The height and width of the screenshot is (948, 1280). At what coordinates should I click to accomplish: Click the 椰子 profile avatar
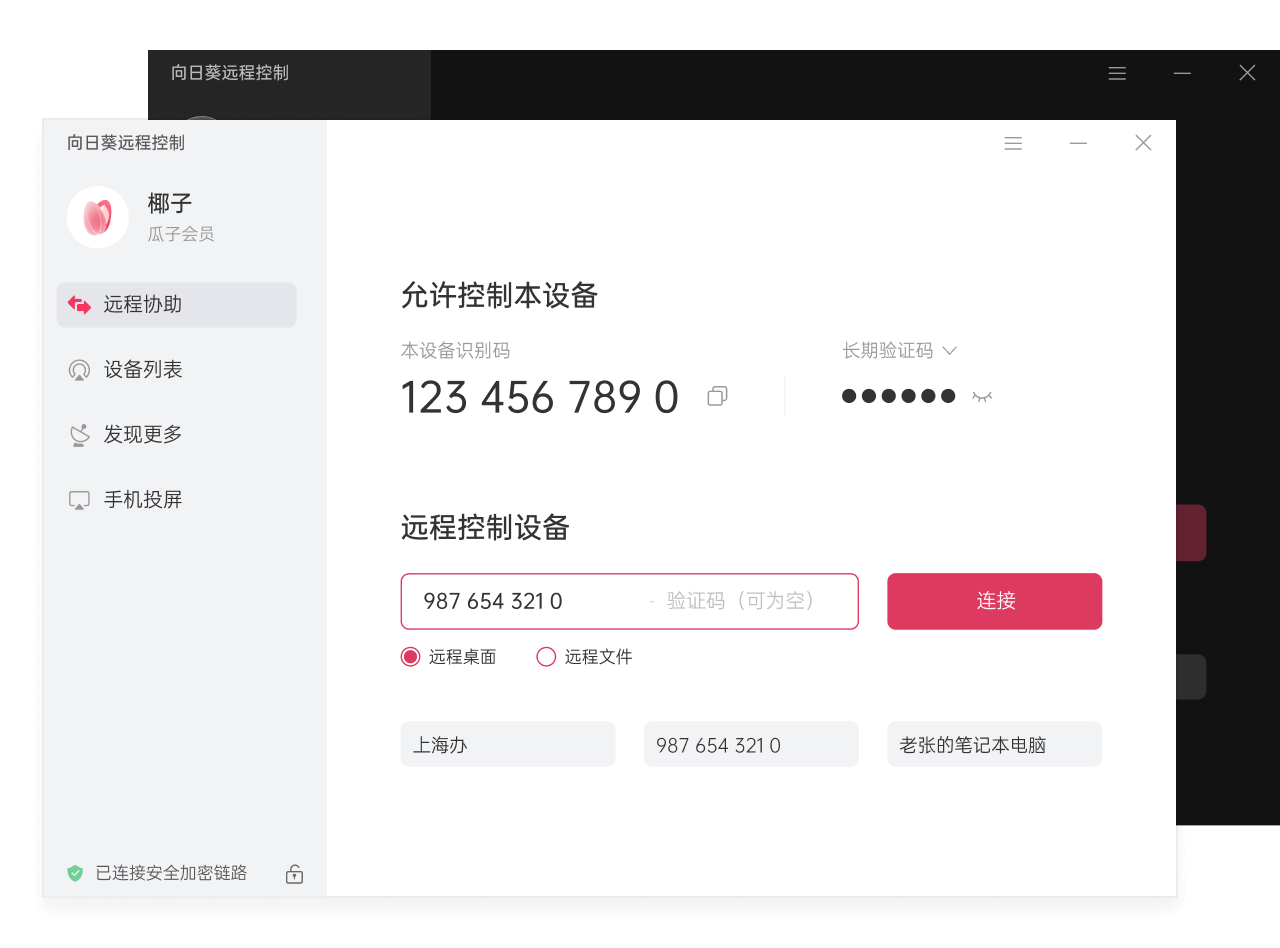click(97, 216)
